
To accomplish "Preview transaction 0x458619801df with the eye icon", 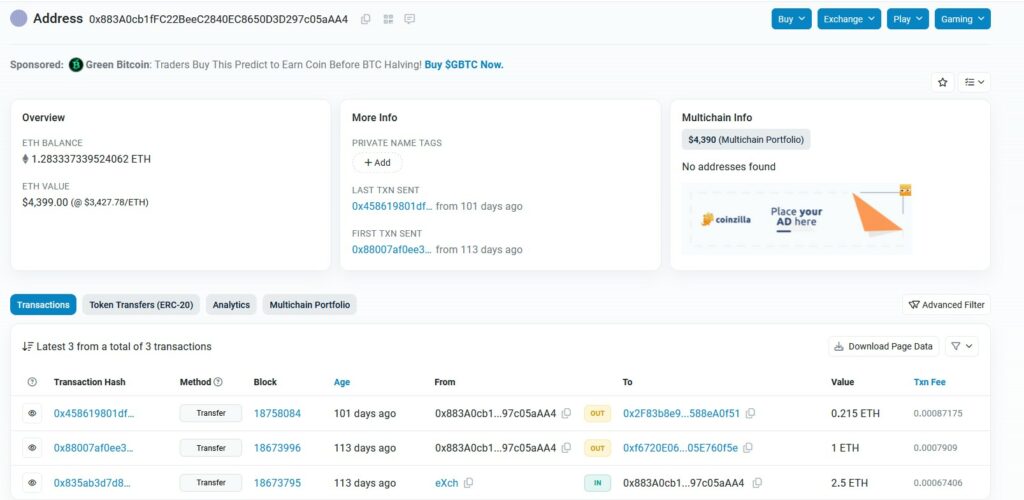I will 32,413.
